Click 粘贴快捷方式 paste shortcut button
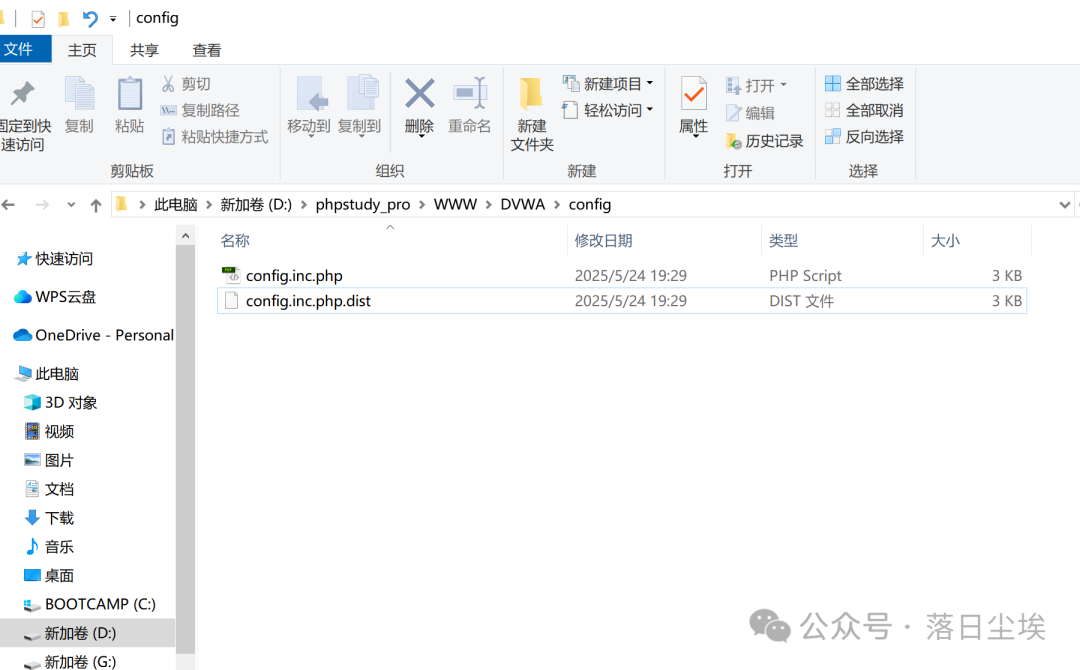 pos(214,136)
